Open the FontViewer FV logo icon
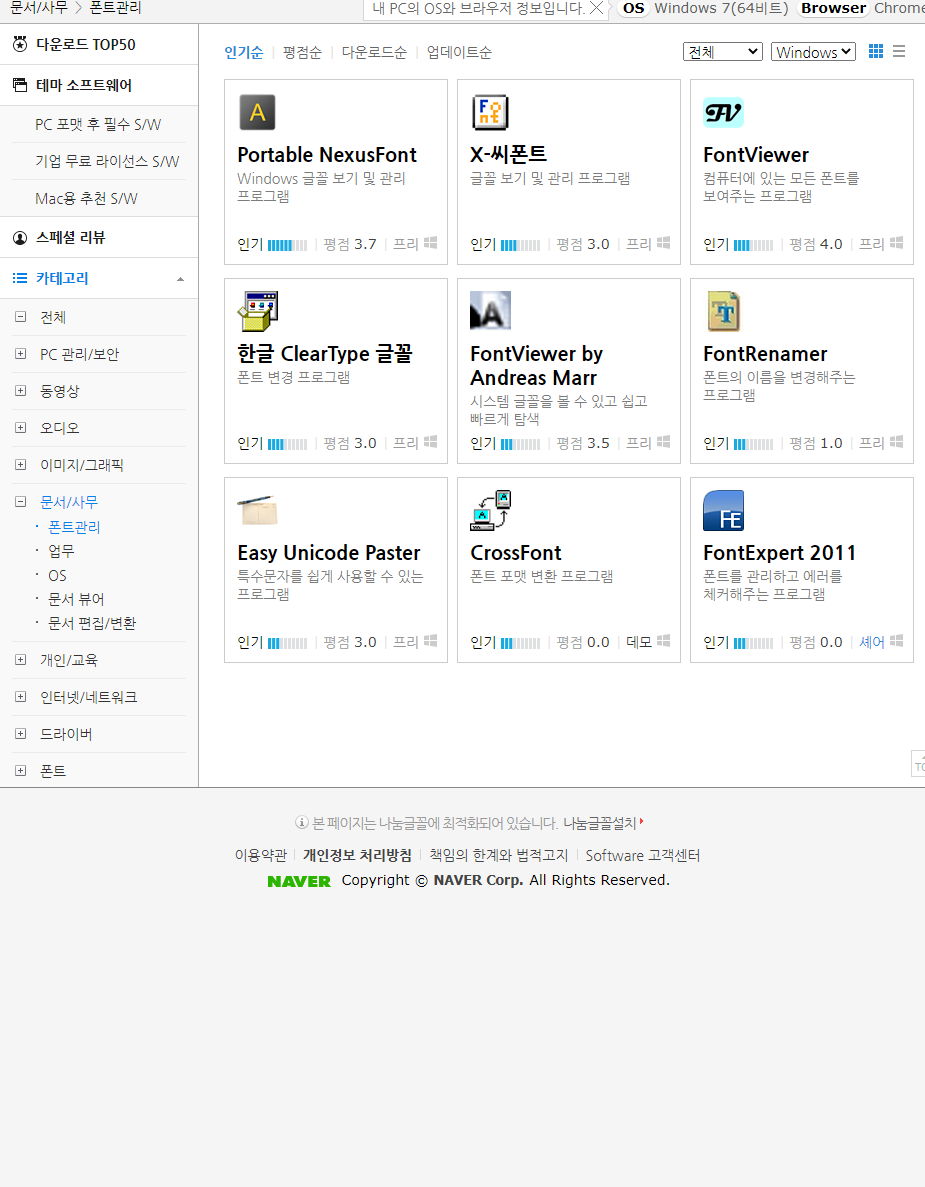Image resolution: width=925 pixels, height=1187 pixels. click(x=723, y=113)
